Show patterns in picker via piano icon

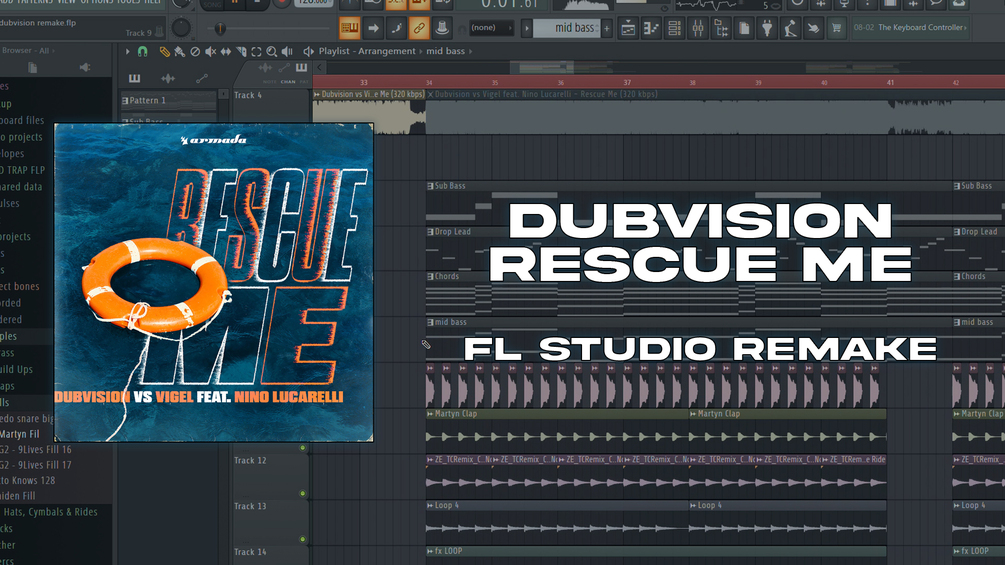pyautogui.click(x=135, y=78)
